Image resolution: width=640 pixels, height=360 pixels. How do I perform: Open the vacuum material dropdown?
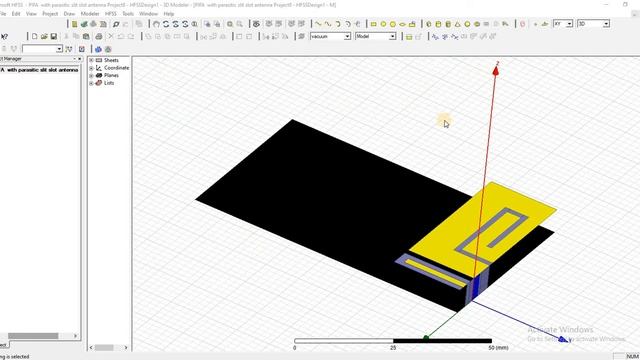coord(347,36)
